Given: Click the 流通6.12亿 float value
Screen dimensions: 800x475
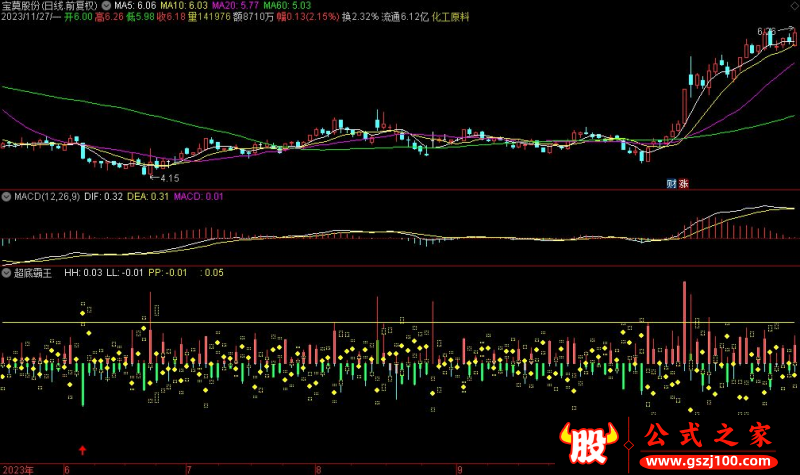Looking at the screenshot, I should (405, 17).
